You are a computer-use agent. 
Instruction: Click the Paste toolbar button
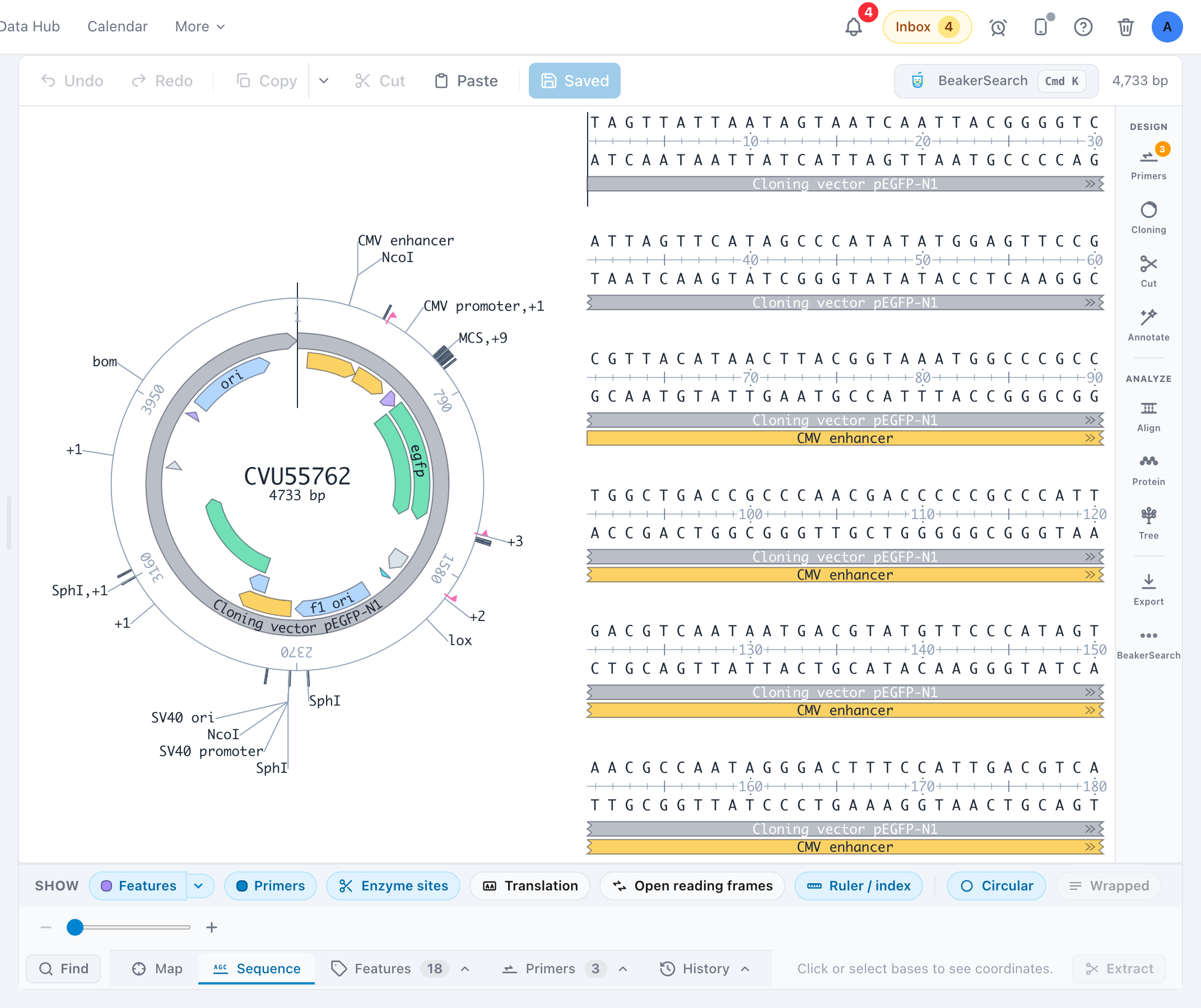(466, 81)
